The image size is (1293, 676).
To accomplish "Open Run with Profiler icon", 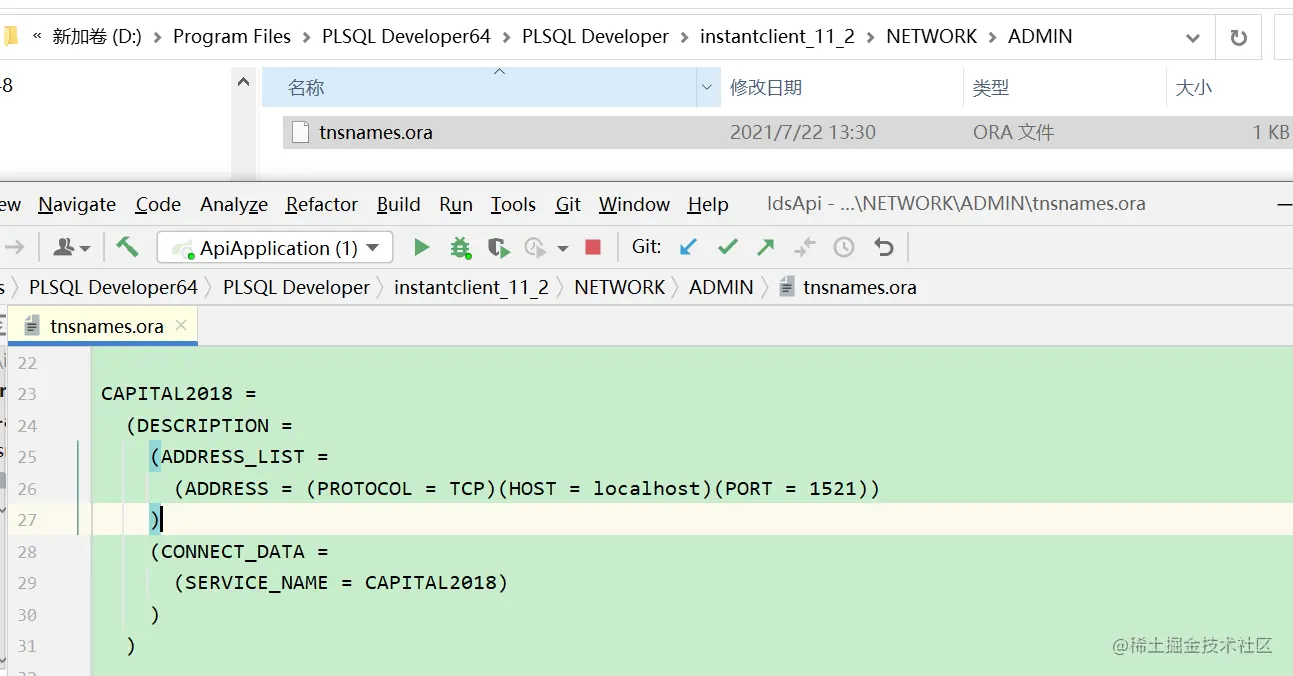I will [536, 247].
